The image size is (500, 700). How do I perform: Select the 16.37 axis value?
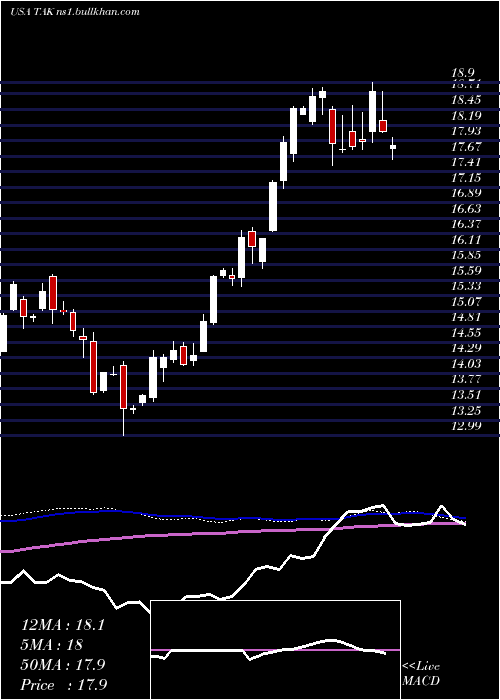[466, 225]
